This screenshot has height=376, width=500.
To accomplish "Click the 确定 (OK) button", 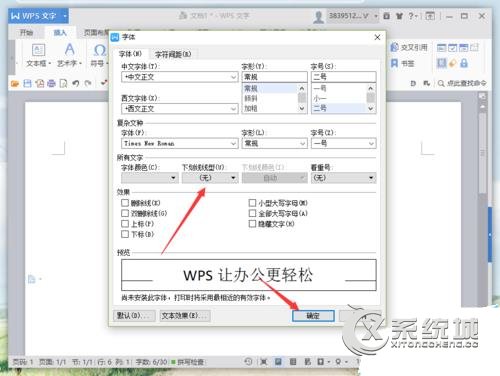I will (313, 316).
